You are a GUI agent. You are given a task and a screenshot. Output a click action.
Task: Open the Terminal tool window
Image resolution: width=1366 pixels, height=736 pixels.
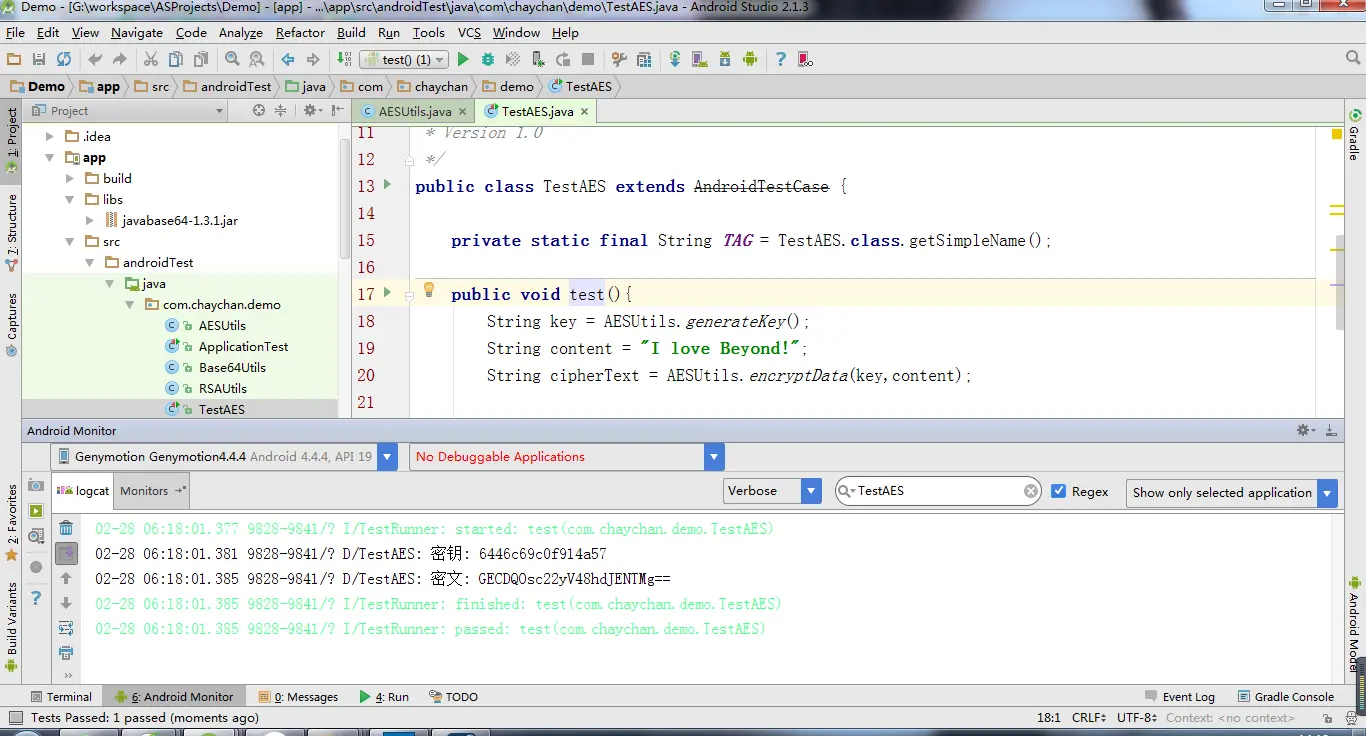pos(60,696)
